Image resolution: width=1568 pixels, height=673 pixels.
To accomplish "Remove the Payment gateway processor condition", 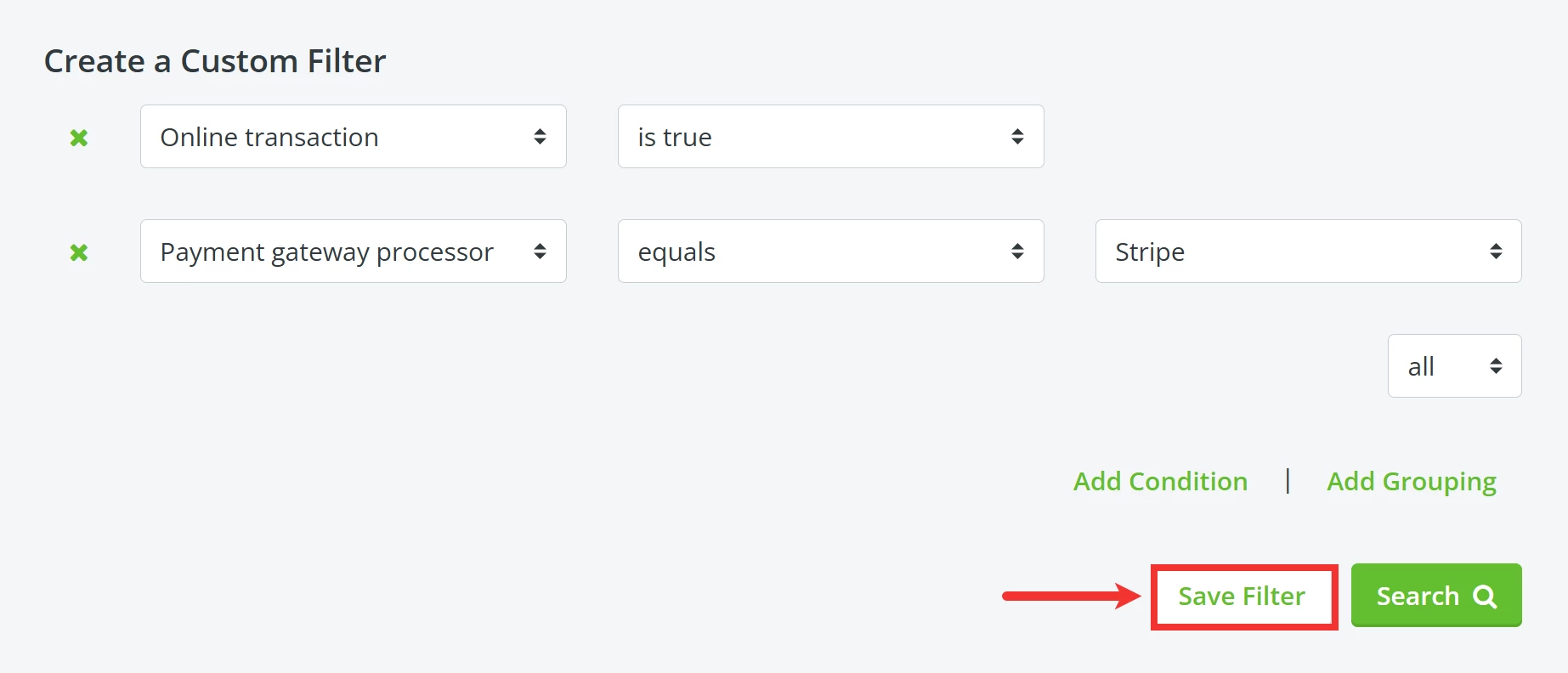I will (79, 252).
